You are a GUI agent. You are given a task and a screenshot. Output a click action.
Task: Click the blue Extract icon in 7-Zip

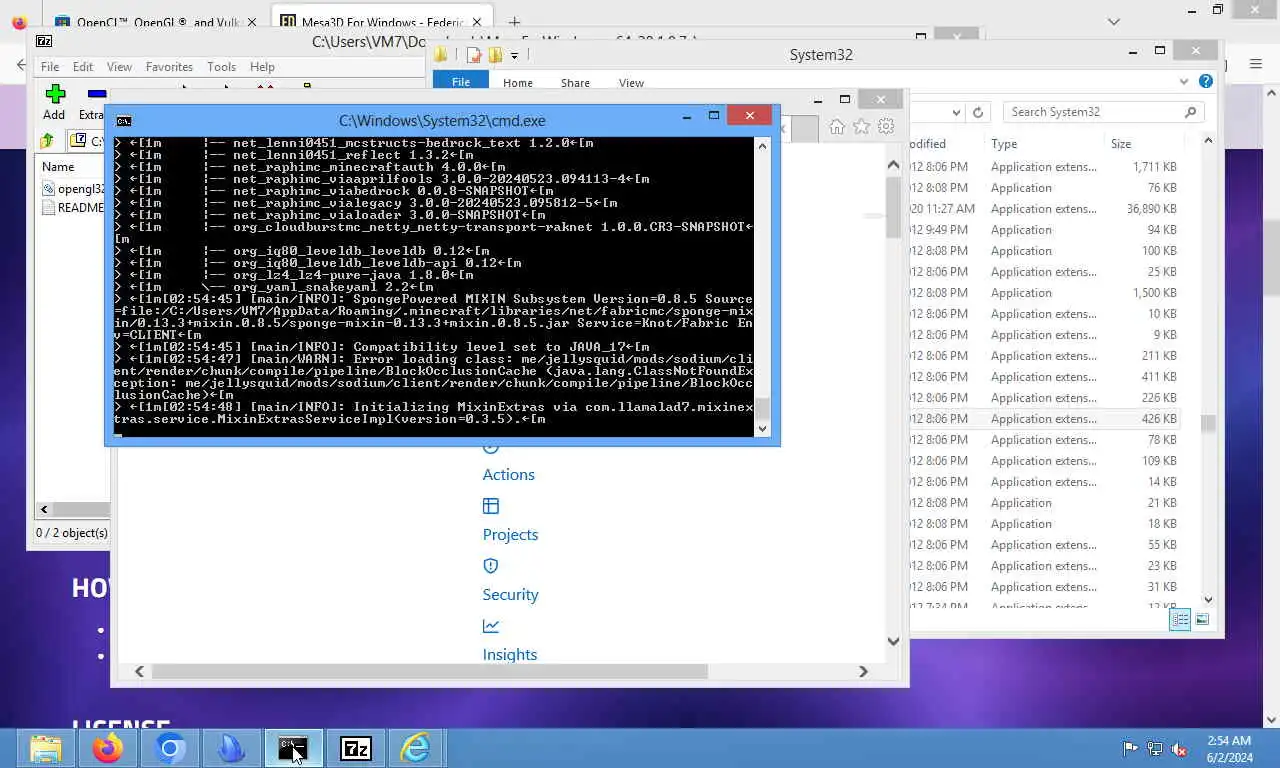95,95
